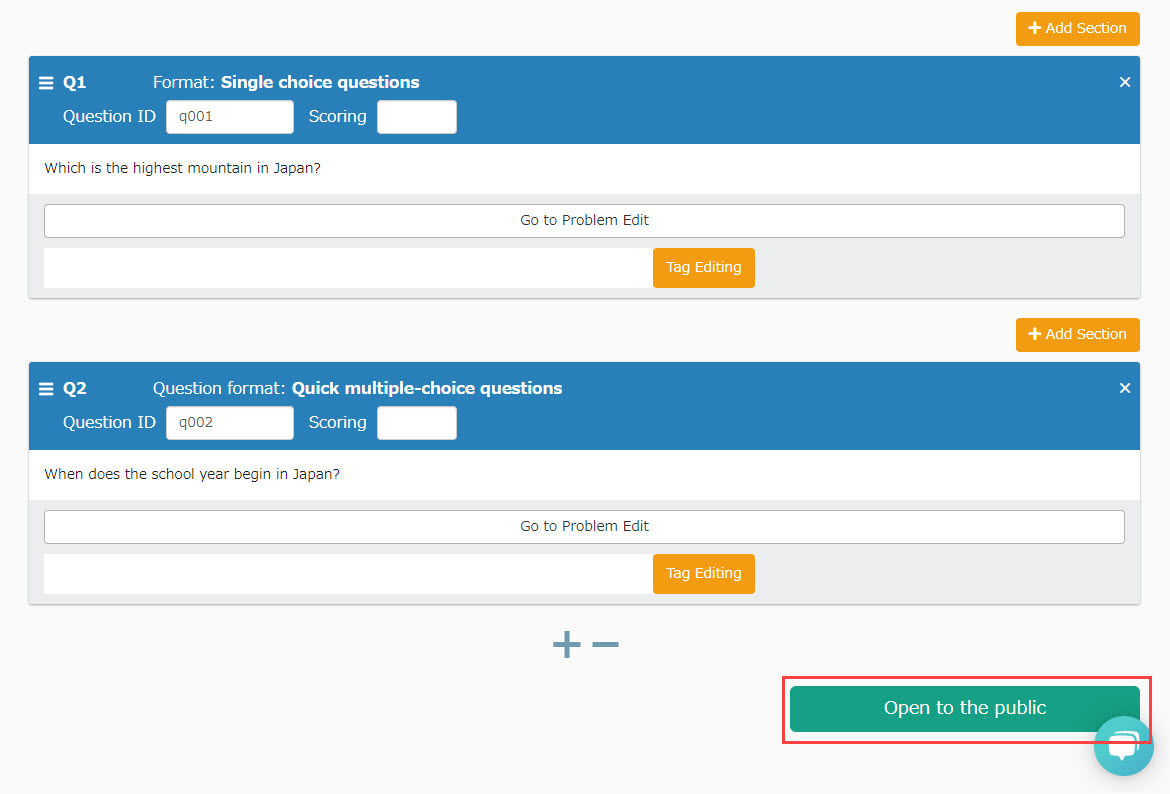The image size is (1170, 794).
Task: Click Add Section above Q2
Action: click(x=1077, y=335)
